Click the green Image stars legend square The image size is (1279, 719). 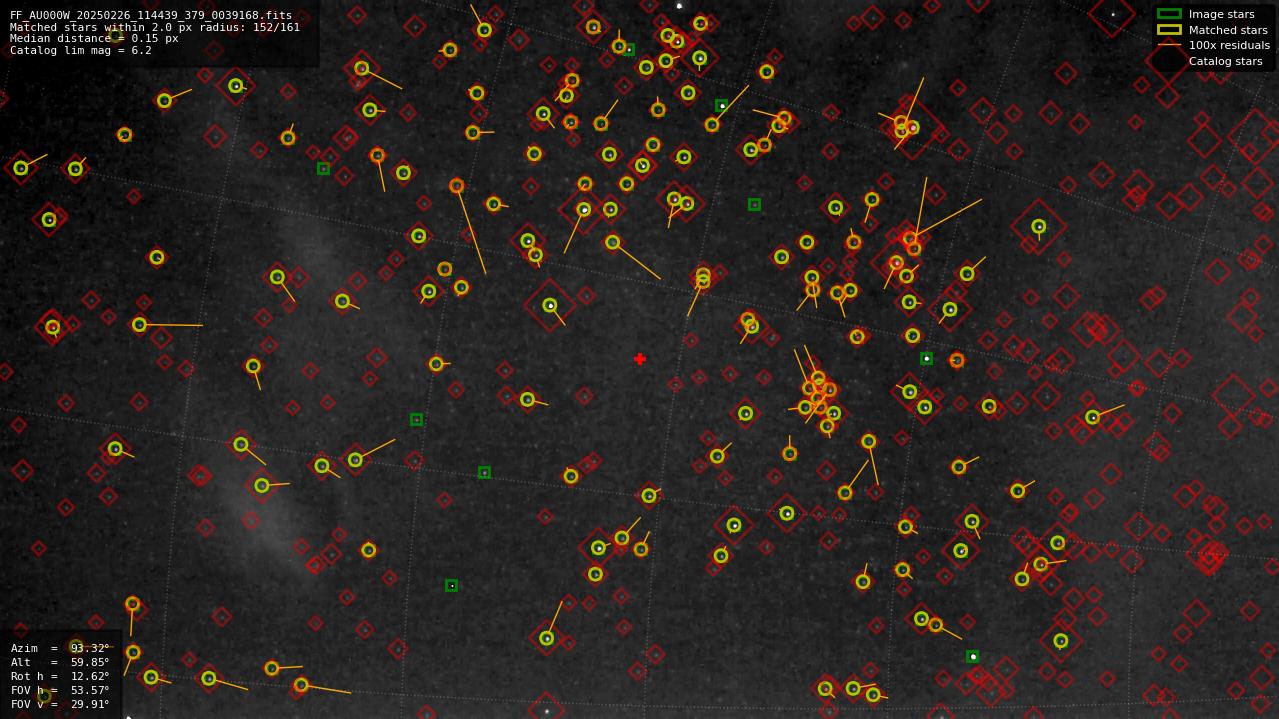click(x=1169, y=14)
